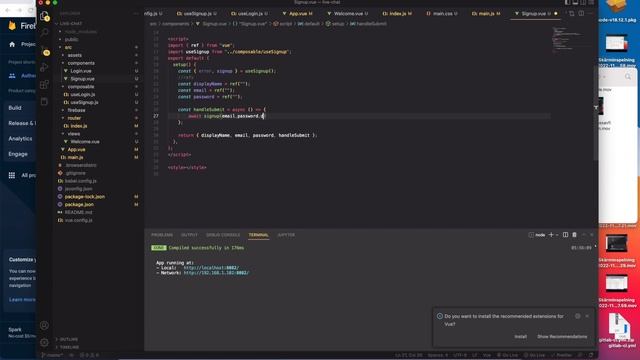Switch to the index.js editor tab
The image size is (640, 360).
coord(397,13)
